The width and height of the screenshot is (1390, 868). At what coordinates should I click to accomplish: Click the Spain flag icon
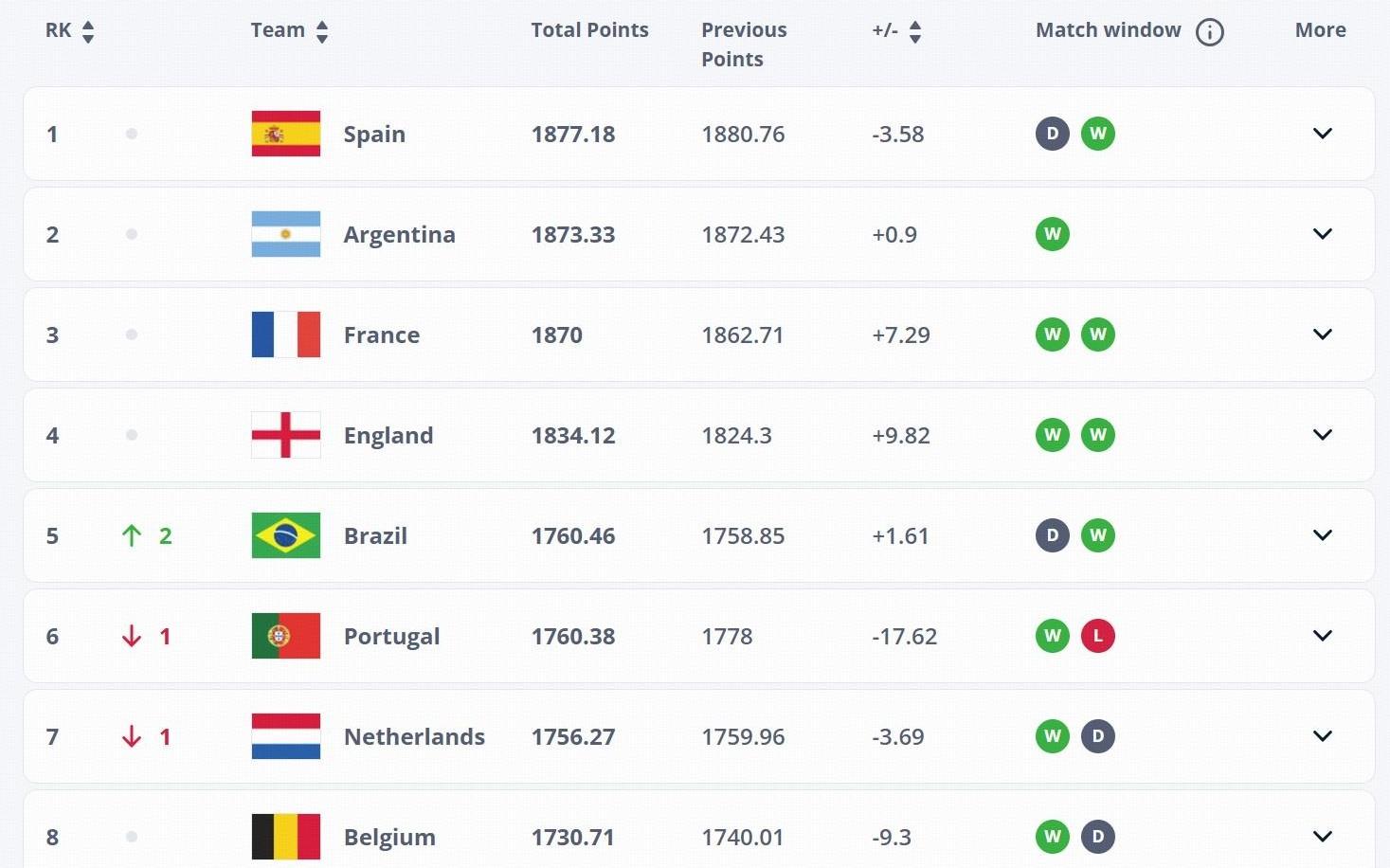285,134
